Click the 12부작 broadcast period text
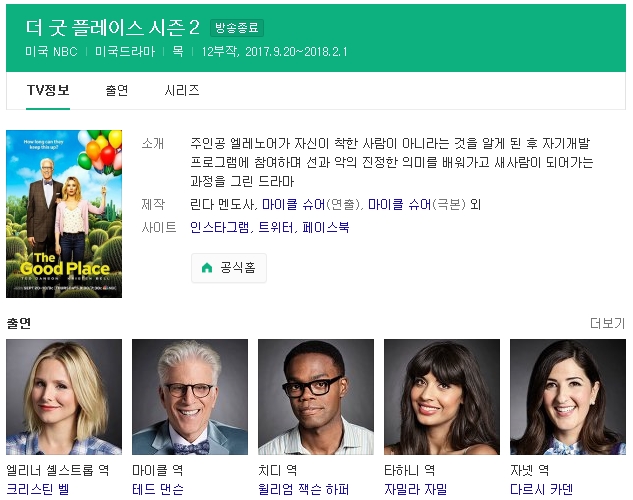633x500 pixels. (x=275, y=52)
